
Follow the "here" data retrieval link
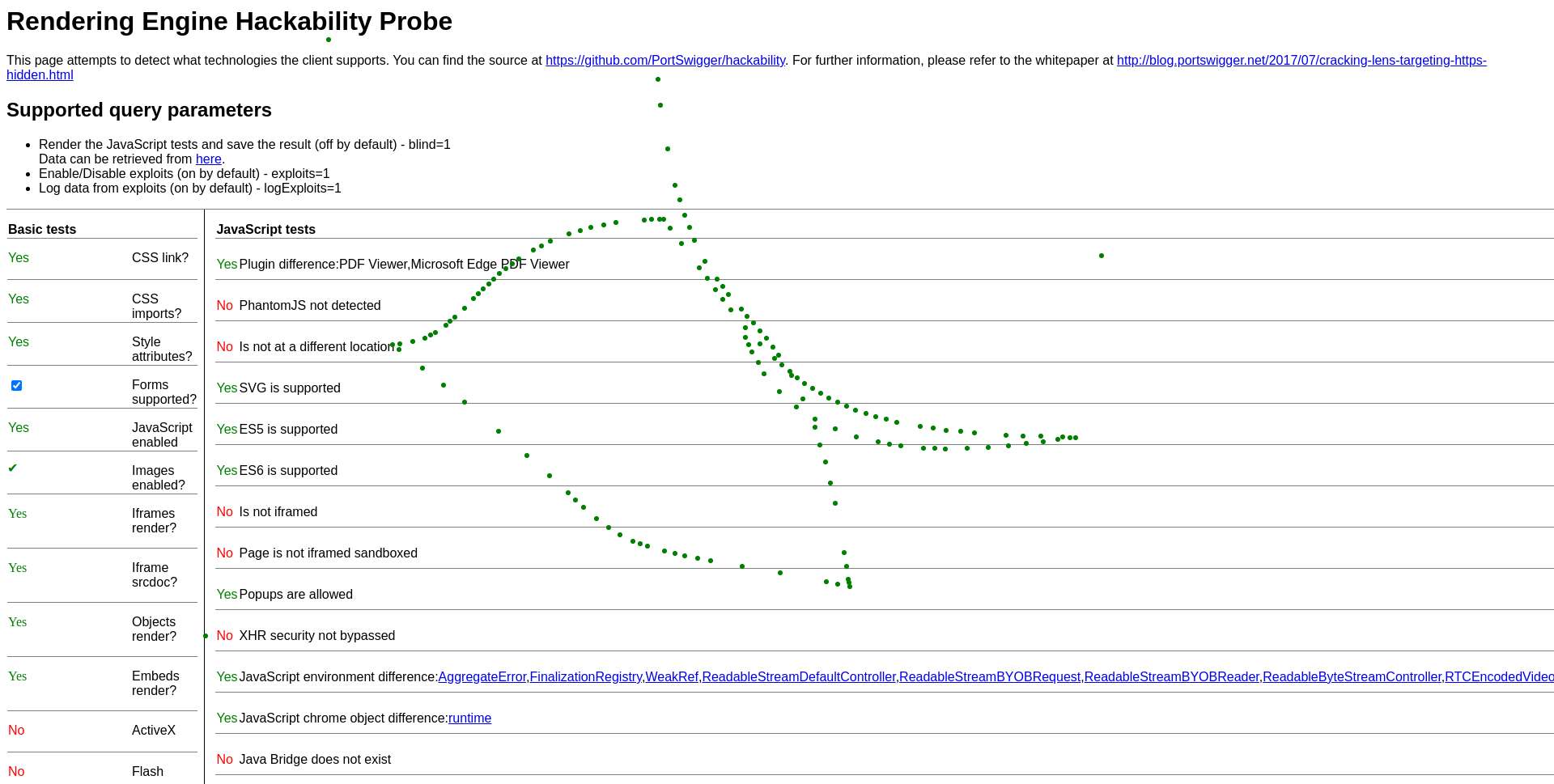pyautogui.click(x=208, y=159)
